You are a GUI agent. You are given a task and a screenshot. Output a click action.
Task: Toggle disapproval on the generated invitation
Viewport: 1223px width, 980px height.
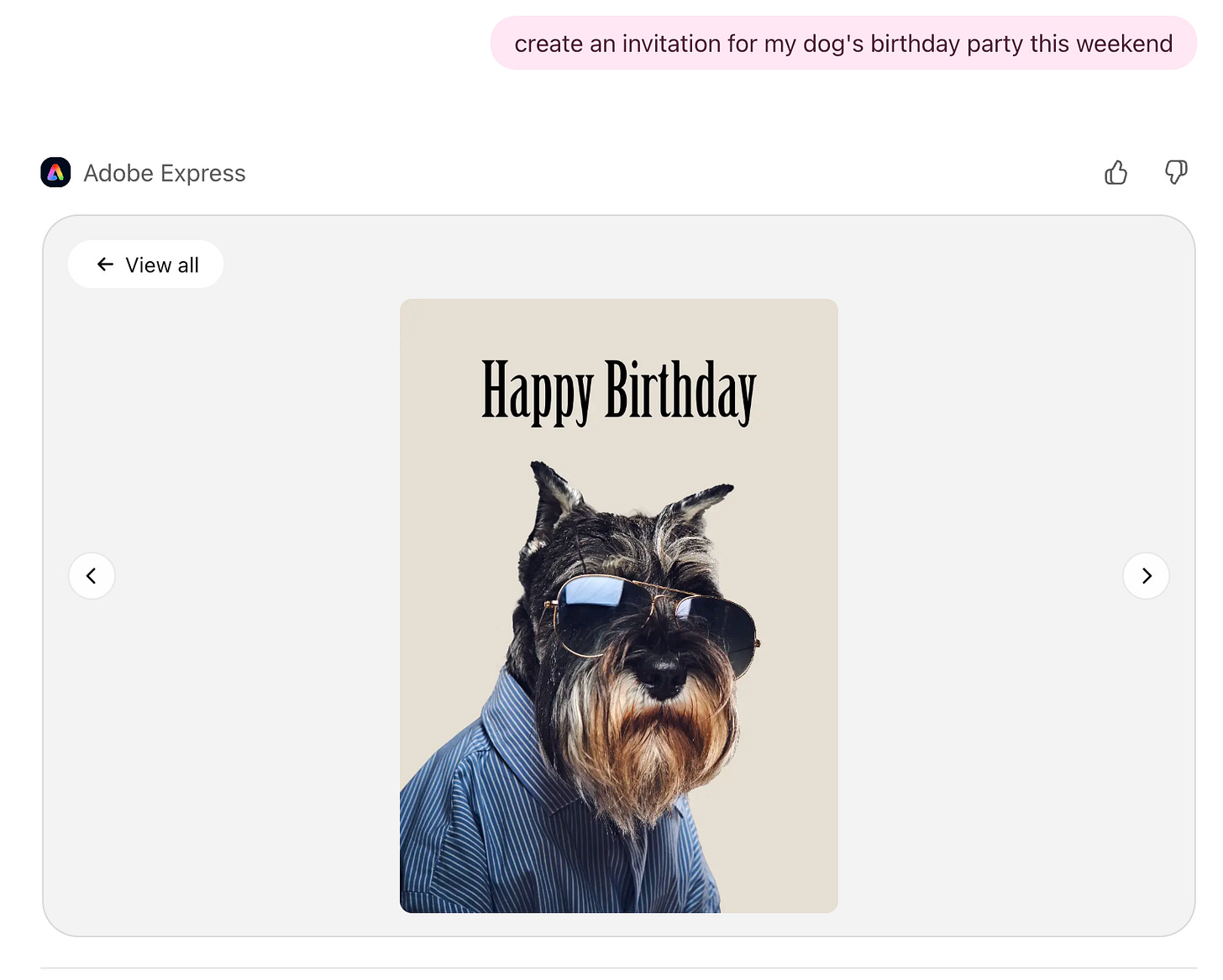pyautogui.click(x=1176, y=173)
